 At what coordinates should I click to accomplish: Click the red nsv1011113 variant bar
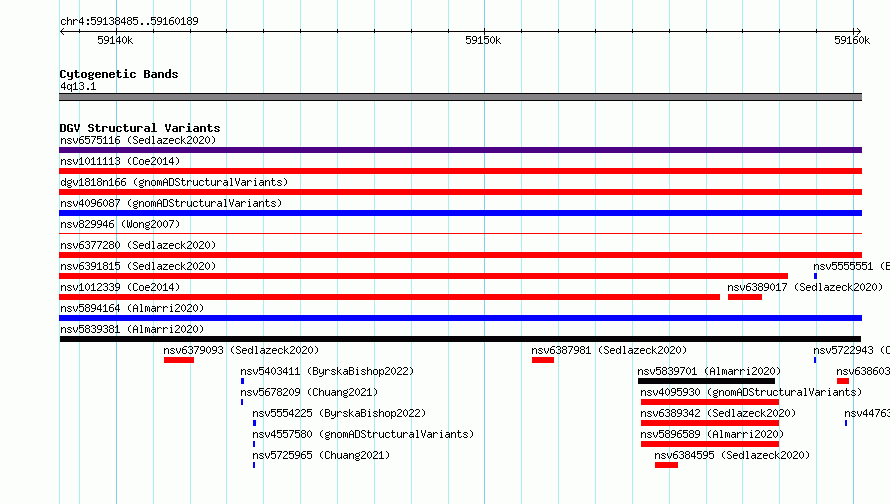coord(460,171)
